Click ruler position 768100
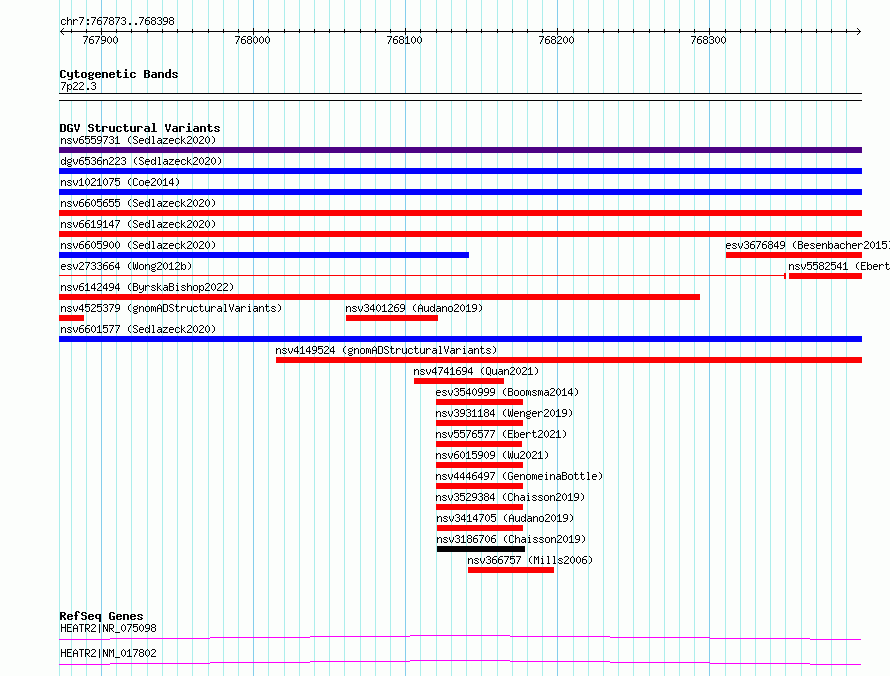Image resolution: width=890 pixels, height=676 pixels. click(405, 40)
